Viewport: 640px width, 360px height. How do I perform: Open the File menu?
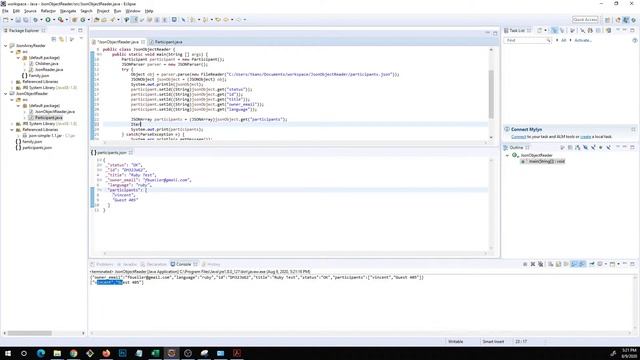5,11
